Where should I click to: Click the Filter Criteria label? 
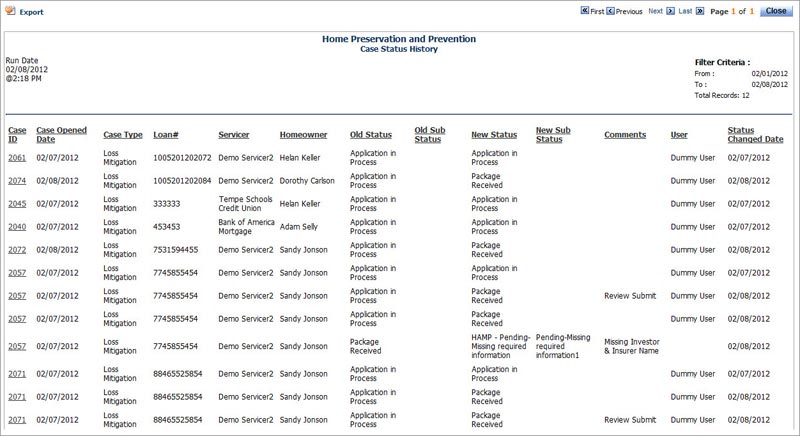[722, 62]
